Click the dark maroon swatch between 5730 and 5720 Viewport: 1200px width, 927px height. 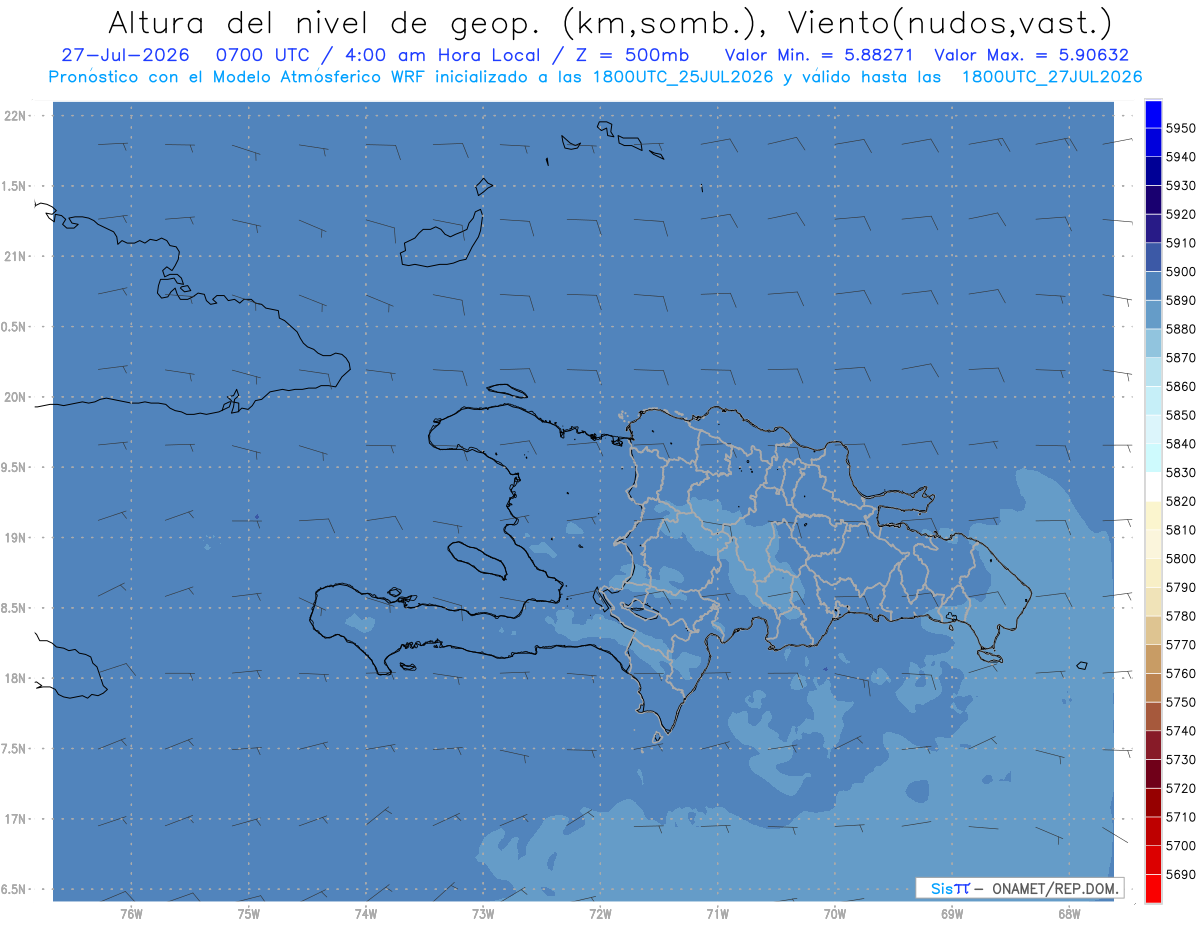1152,774
